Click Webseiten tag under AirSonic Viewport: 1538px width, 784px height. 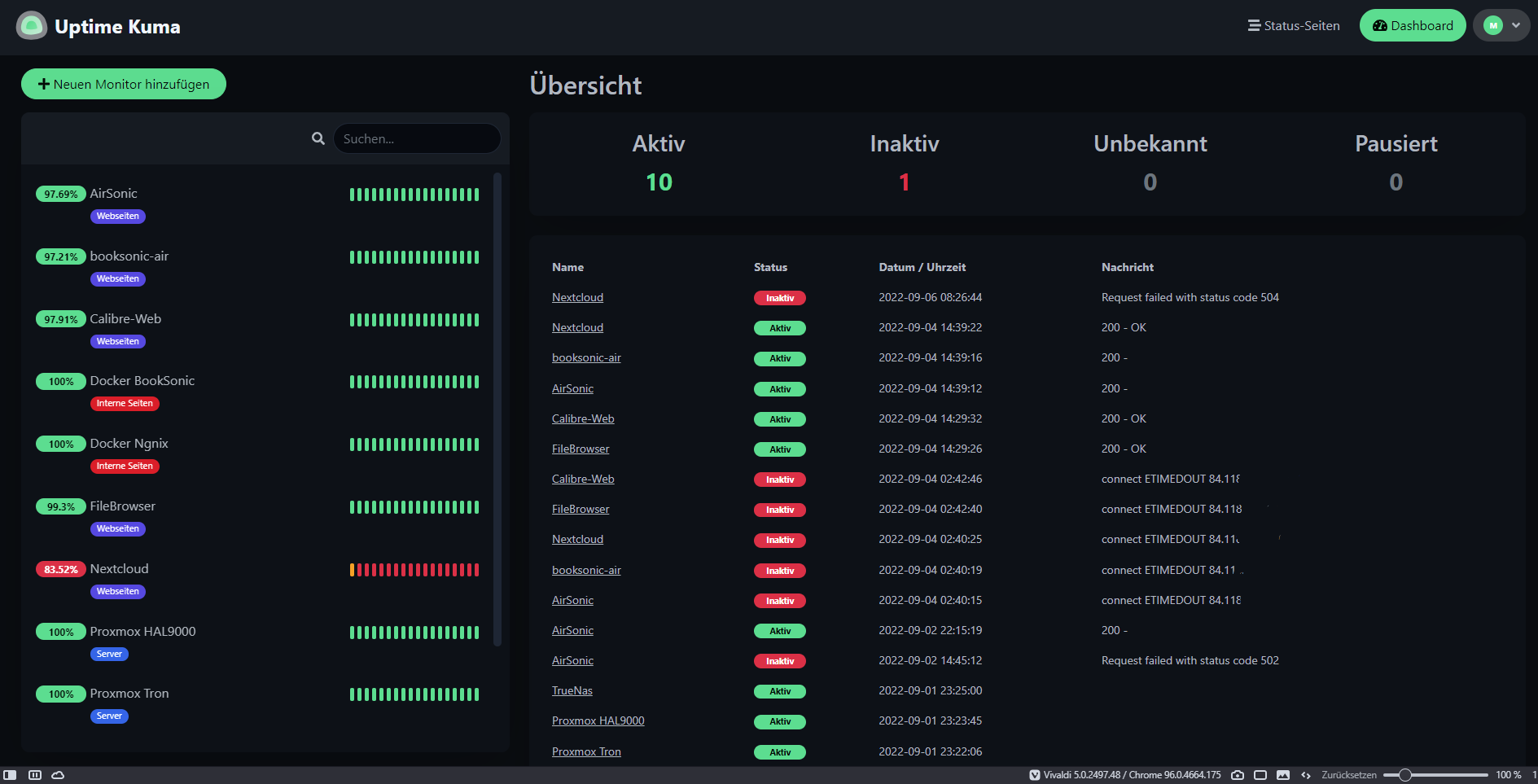point(118,217)
